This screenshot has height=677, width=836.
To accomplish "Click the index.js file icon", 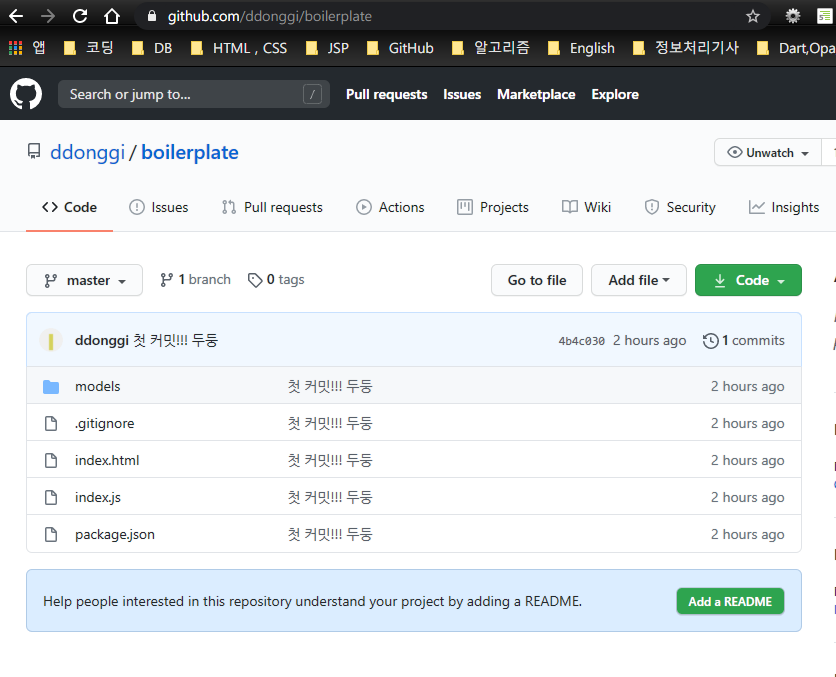I will click(x=51, y=497).
